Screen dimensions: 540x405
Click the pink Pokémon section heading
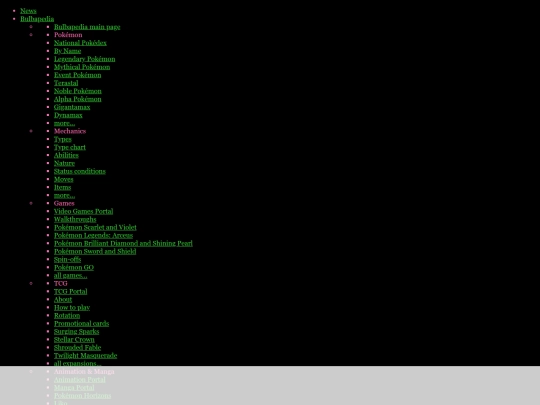68,35
